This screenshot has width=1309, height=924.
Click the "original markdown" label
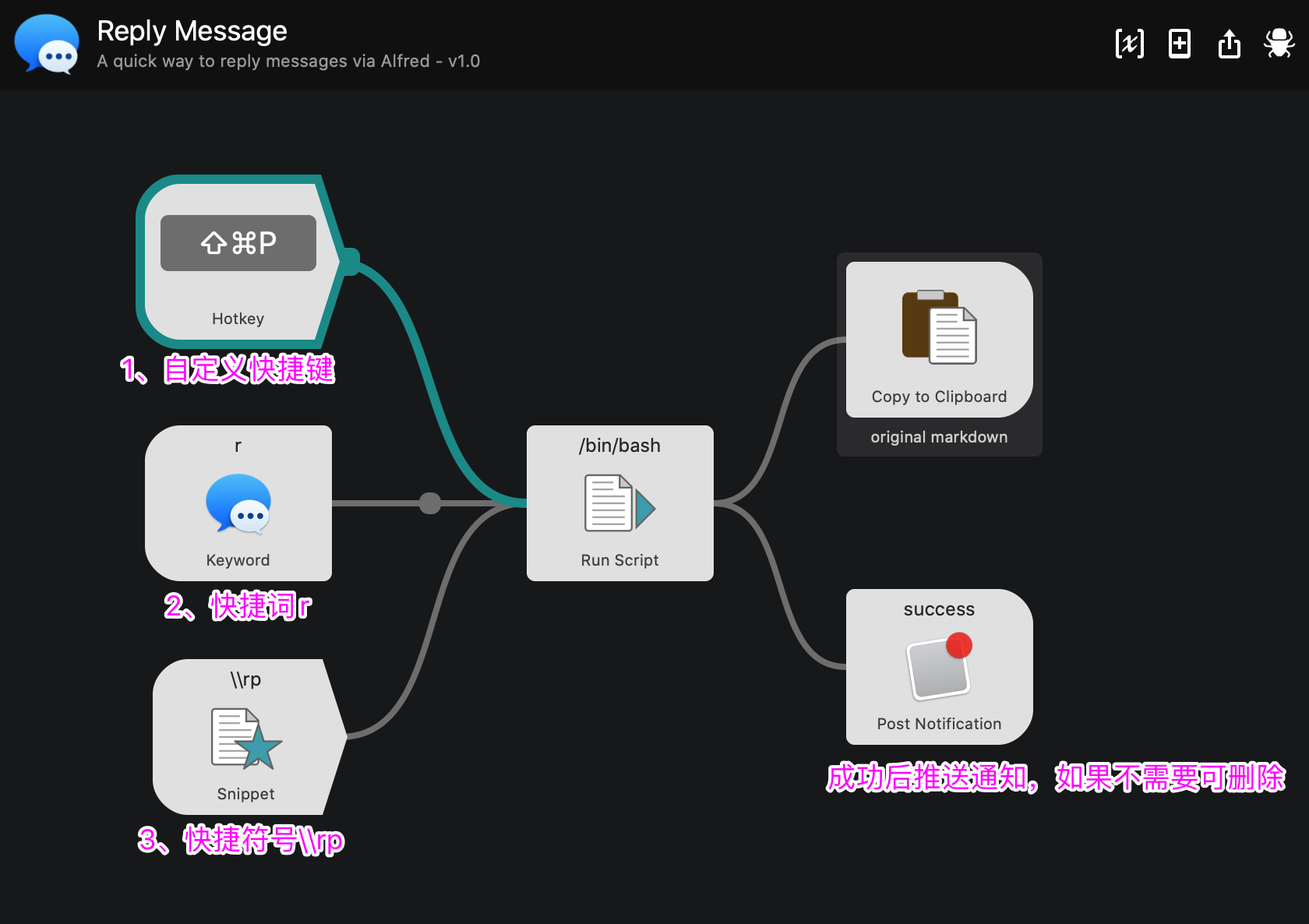tap(938, 436)
